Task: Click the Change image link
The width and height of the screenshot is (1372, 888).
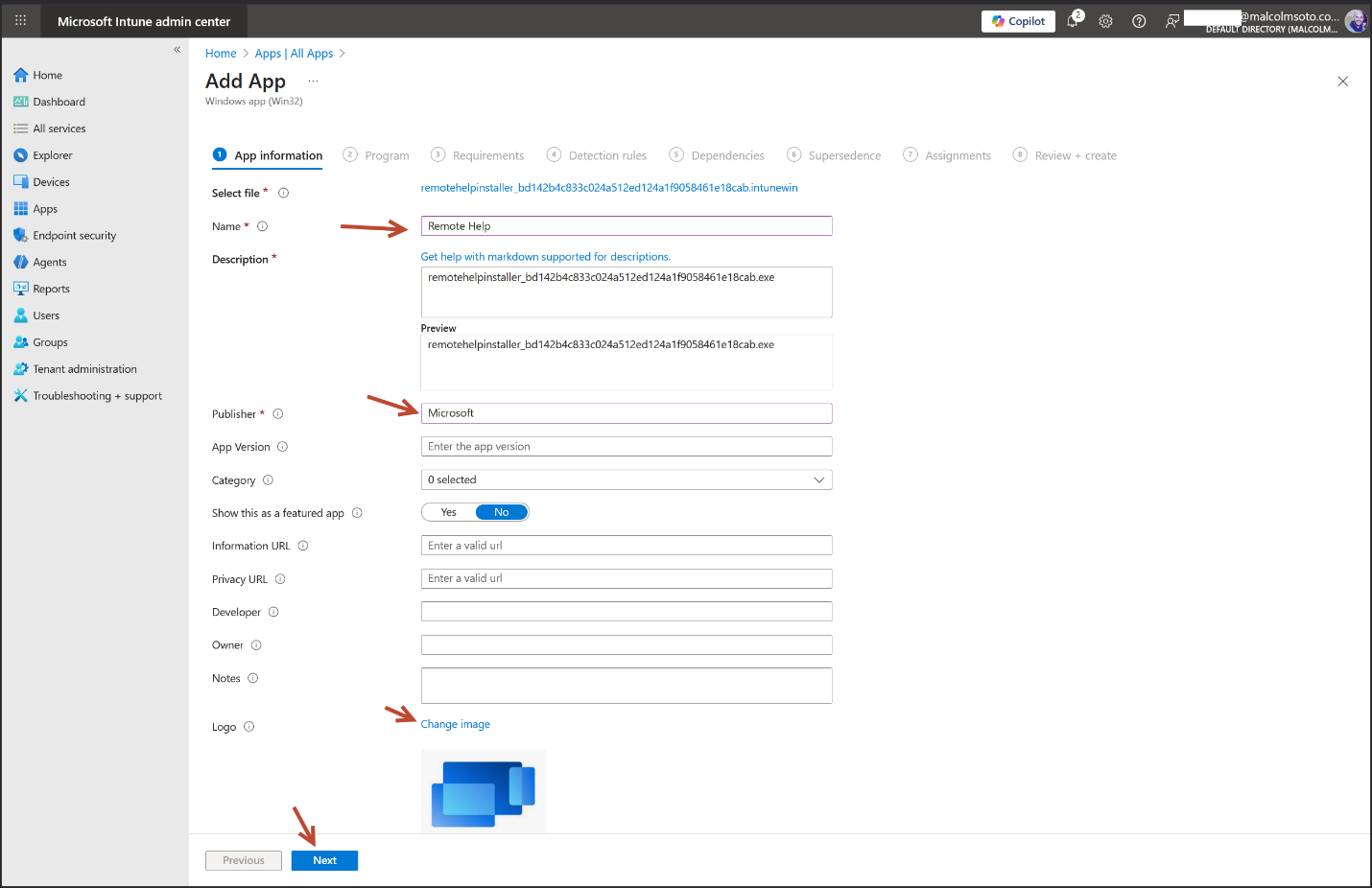Action: click(455, 724)
